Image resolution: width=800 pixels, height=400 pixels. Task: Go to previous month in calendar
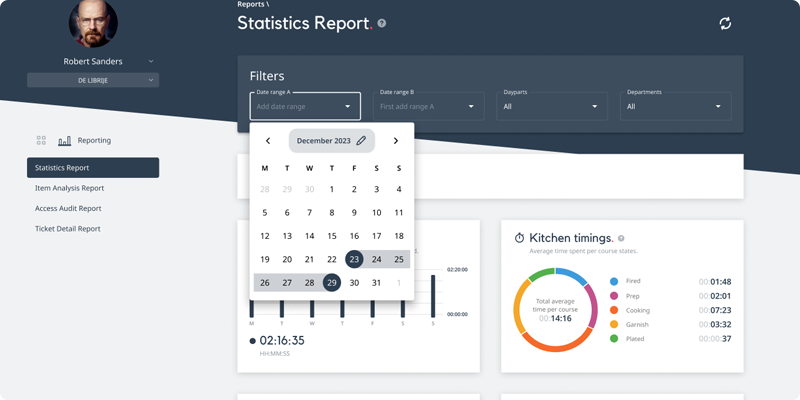[268, 141]
